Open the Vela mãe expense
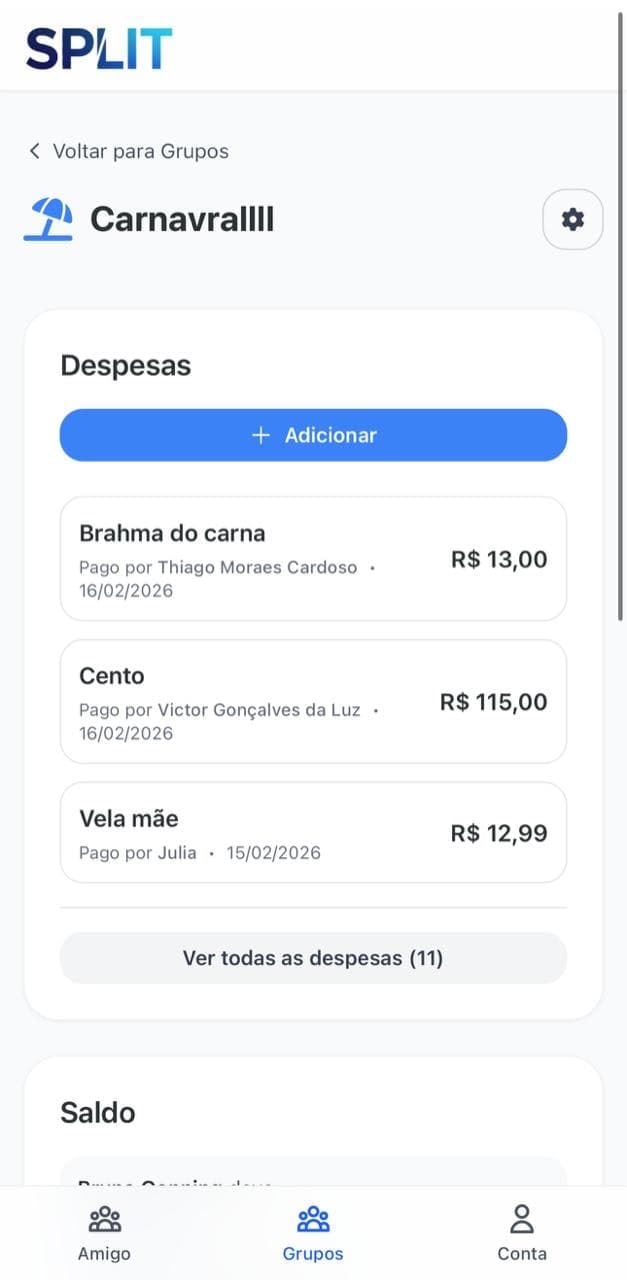Screen dimensions: 627x1280 pos(313,833)
